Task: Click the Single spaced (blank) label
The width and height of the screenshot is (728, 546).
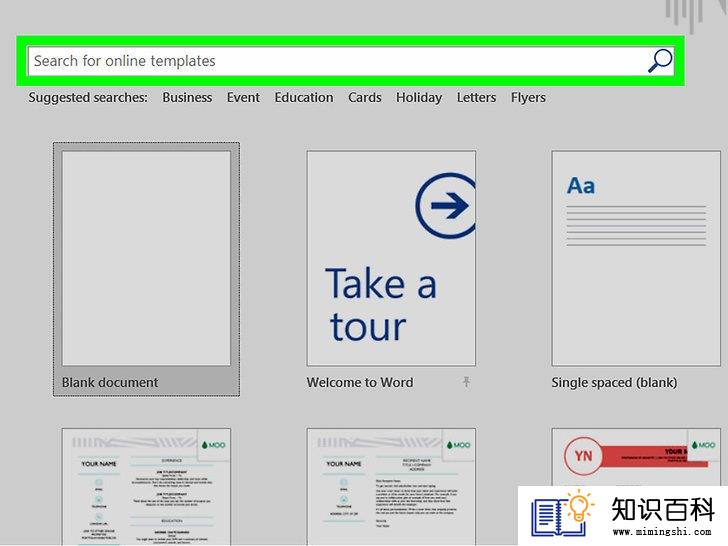Action: pyautogui.click(x=614, y=383)
